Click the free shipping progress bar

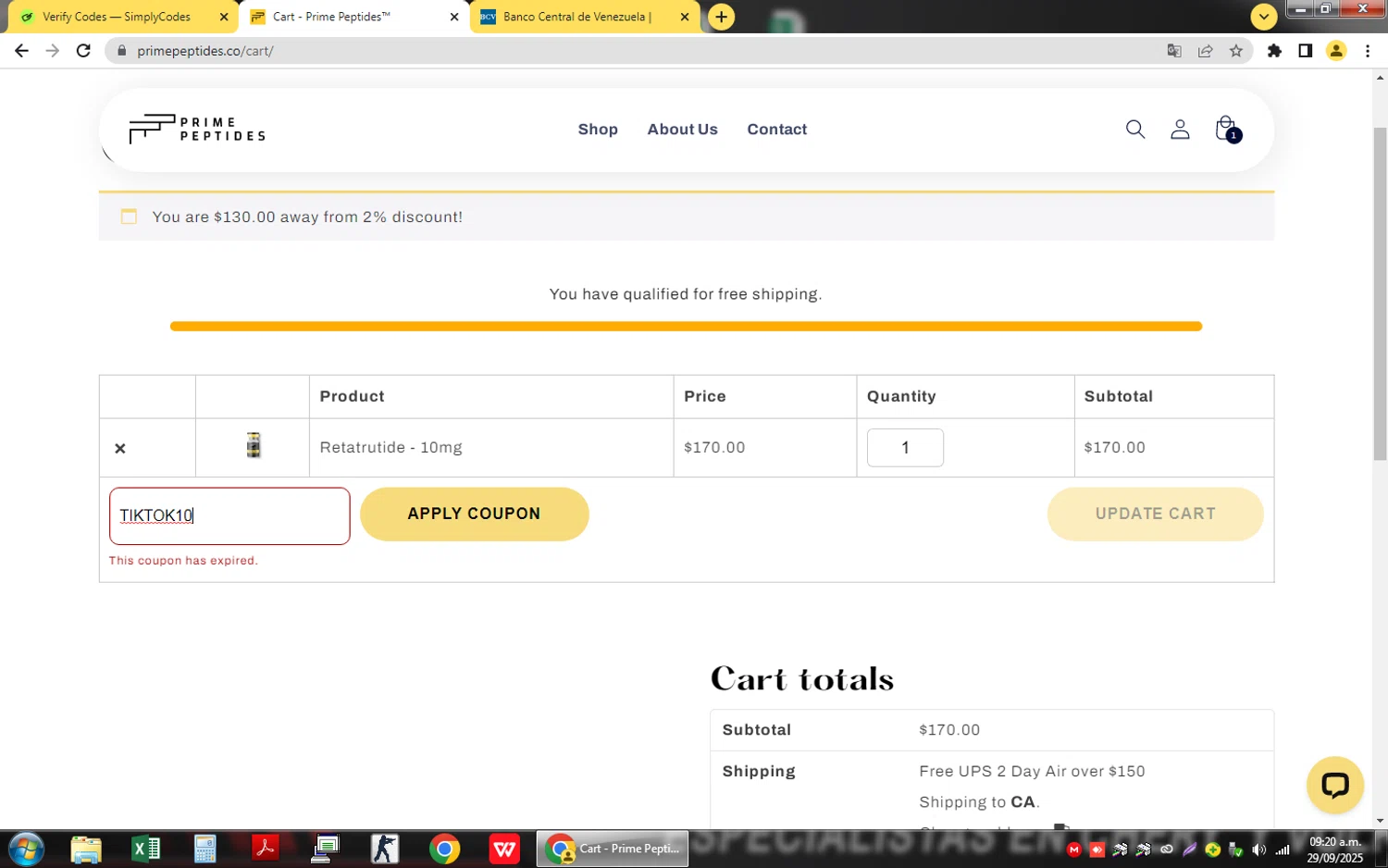(x=686, y=326)
